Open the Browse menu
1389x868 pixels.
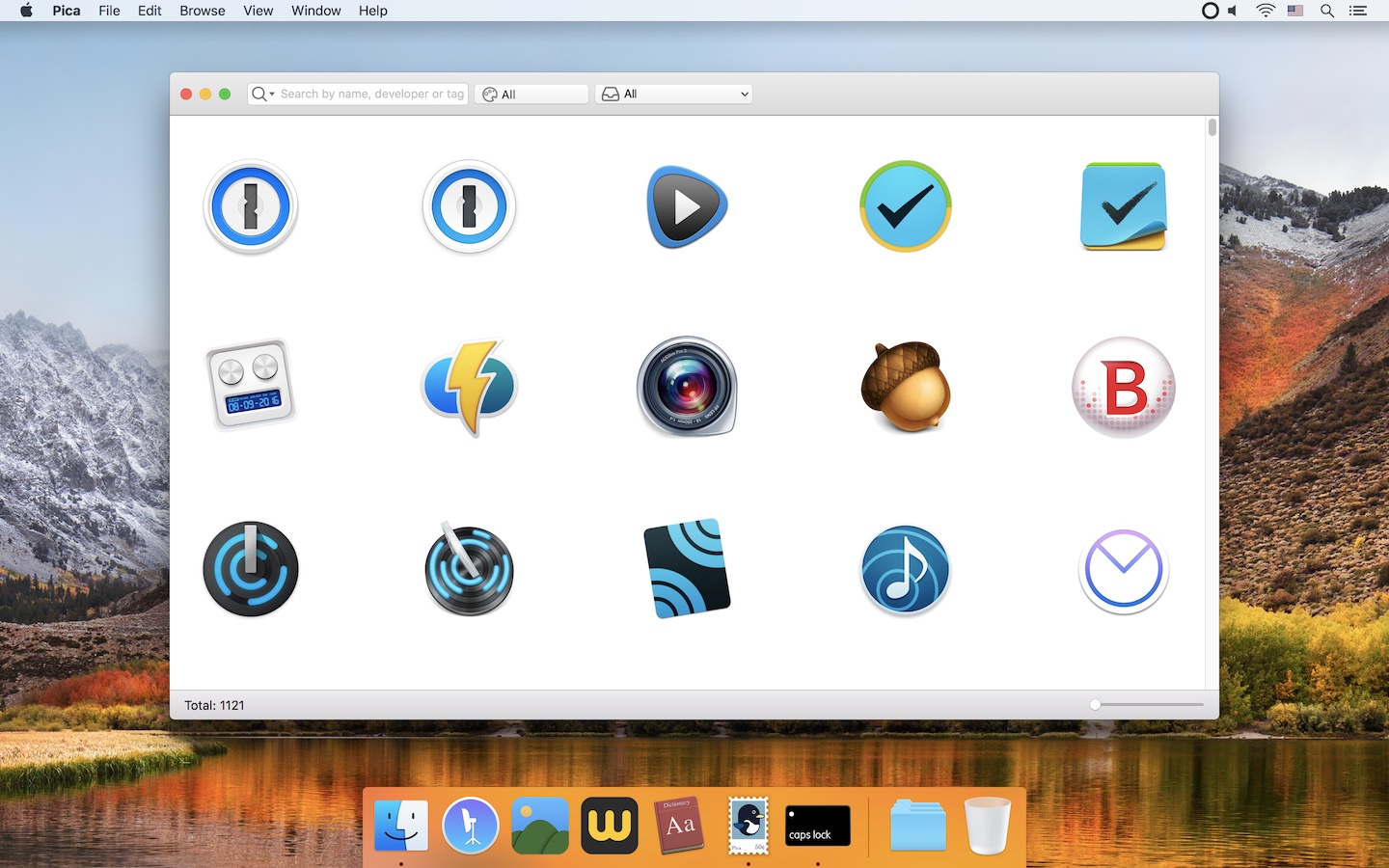pos(203,11)
